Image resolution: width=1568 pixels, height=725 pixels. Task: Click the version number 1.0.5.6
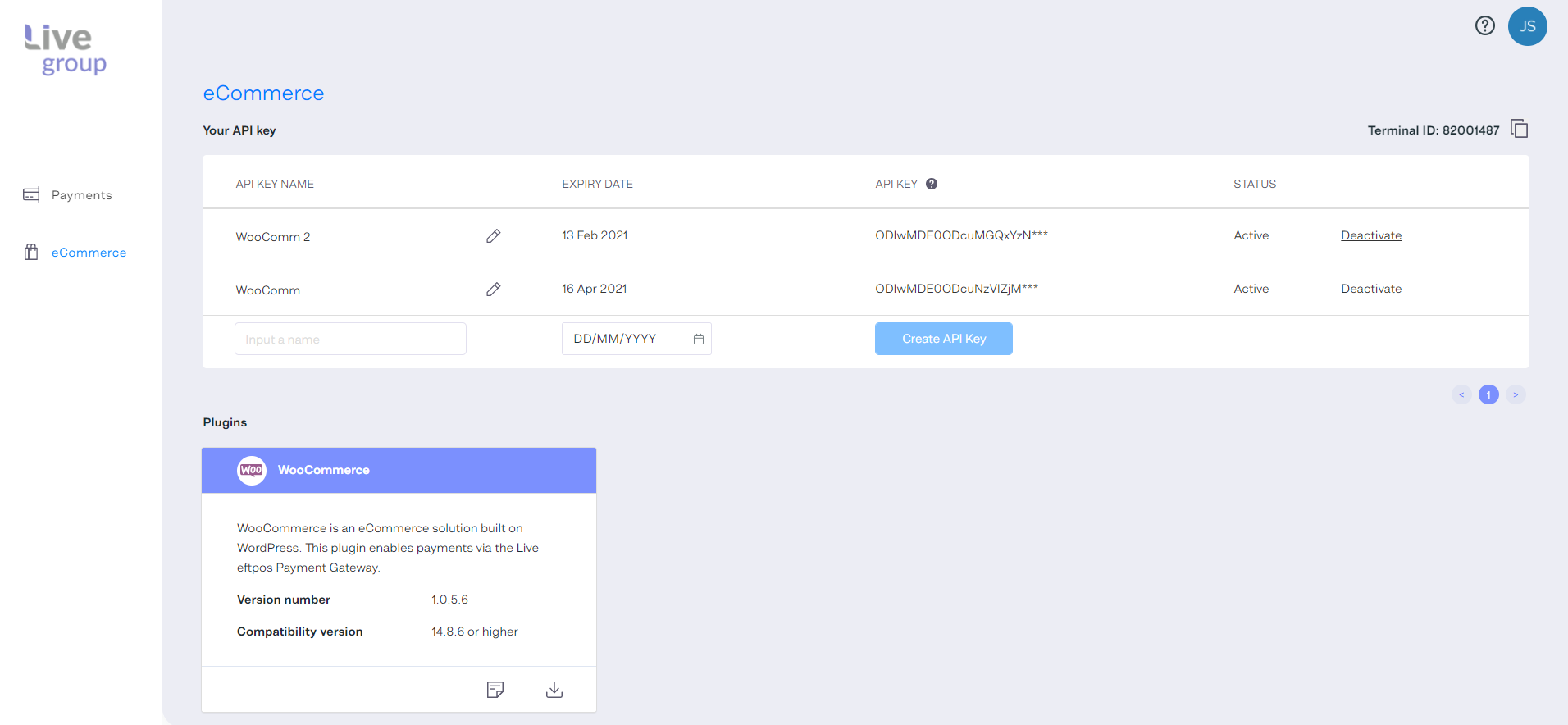(449, 600)
